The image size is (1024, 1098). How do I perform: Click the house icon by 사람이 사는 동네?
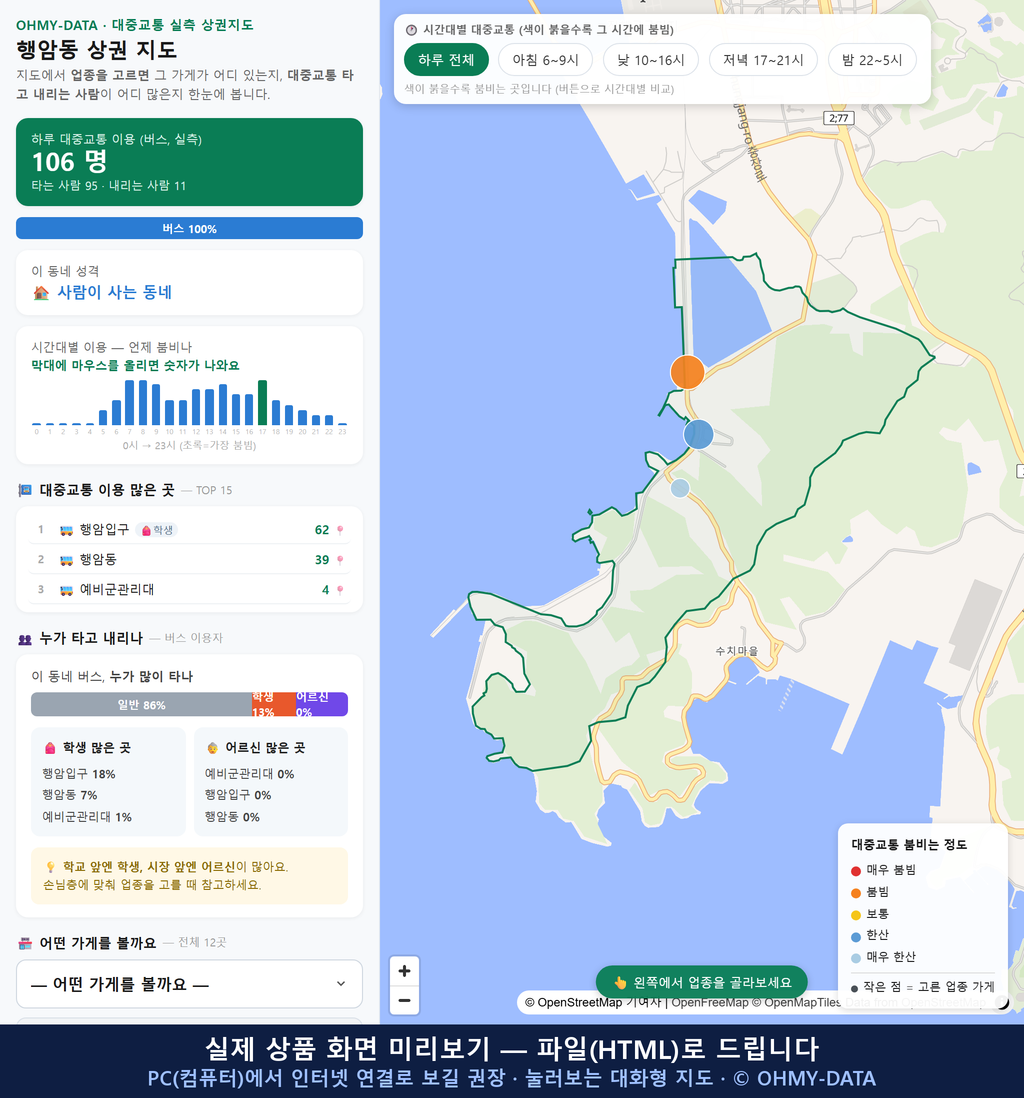click(x=41, y=293)
